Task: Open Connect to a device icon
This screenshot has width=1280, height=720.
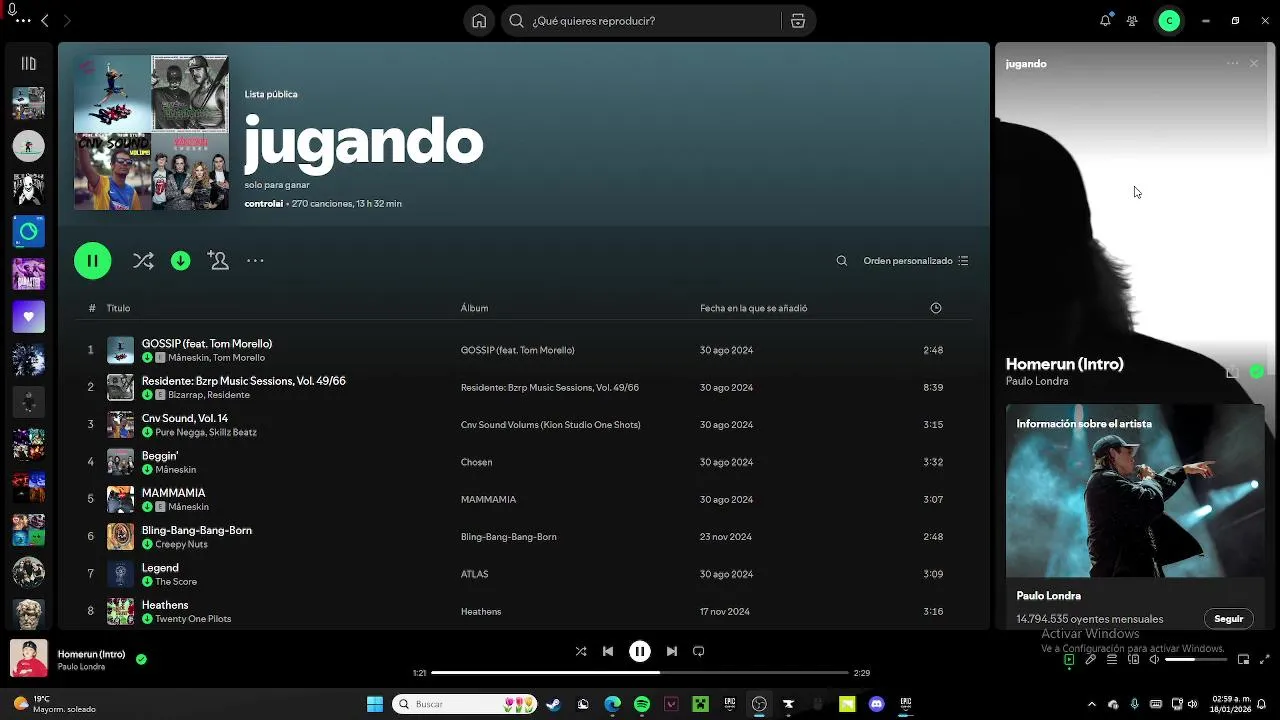Action: click(1133, 660)
